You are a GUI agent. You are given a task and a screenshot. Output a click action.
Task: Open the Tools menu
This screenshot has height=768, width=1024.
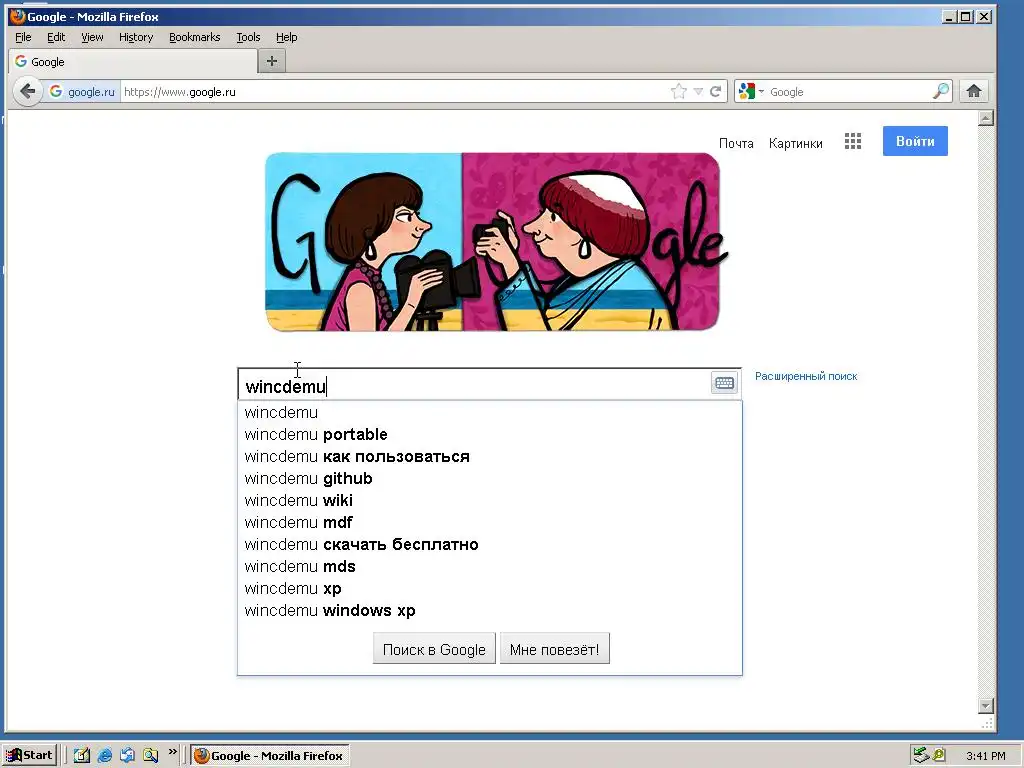pyautogui.click(x=248, y=37)
